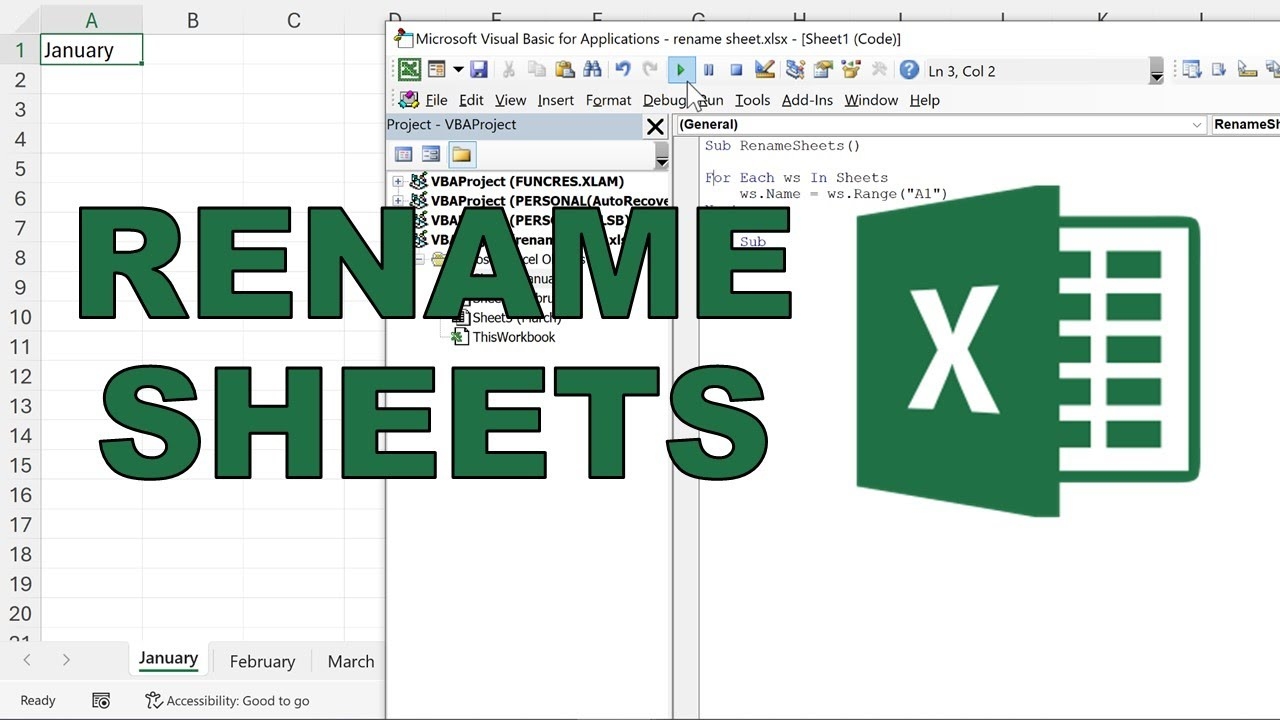Switch to the February sheet tab
Screen dimensions: 1280x720
(261, 661)
